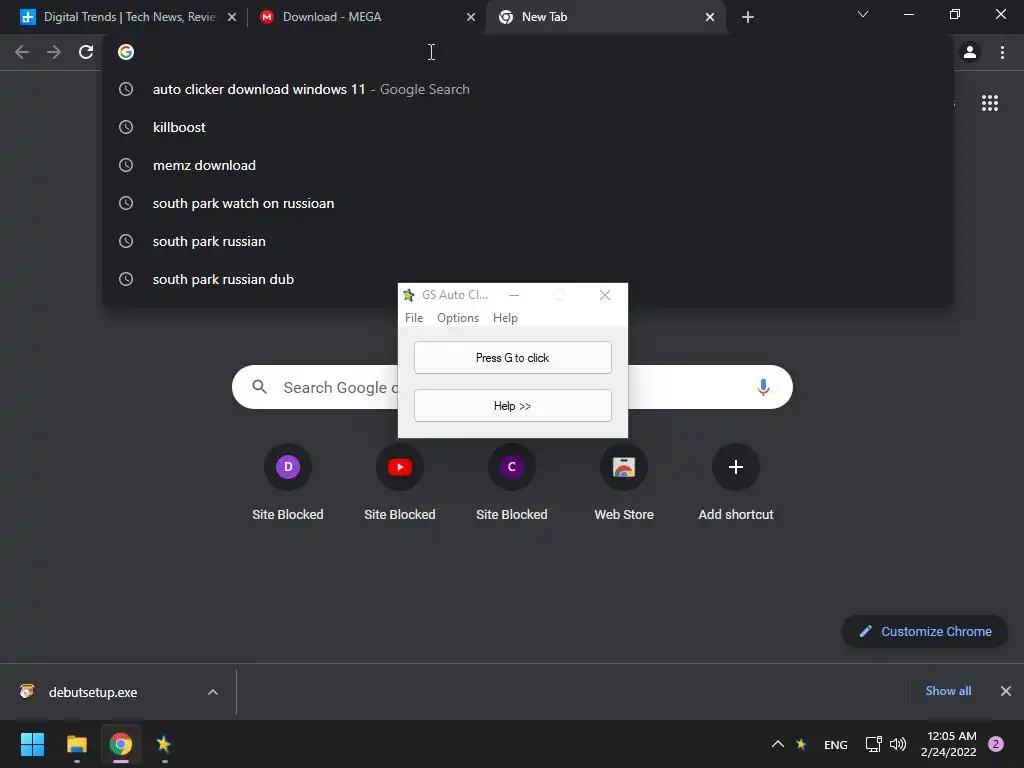Close the GS Auto Clicker window

[x=605, y=295]
